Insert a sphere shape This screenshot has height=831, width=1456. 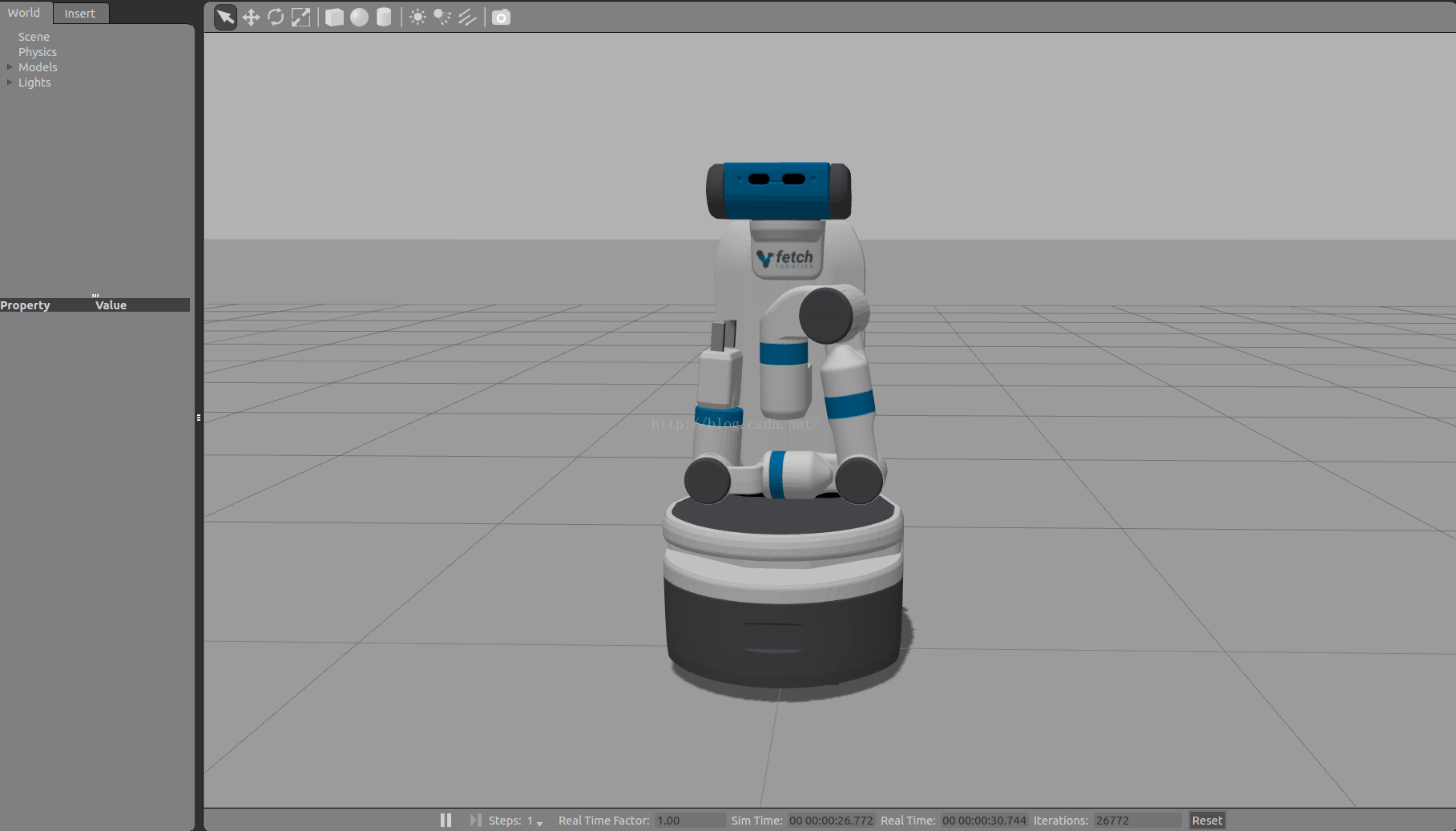pyautogui.click(x=359, y=17)
